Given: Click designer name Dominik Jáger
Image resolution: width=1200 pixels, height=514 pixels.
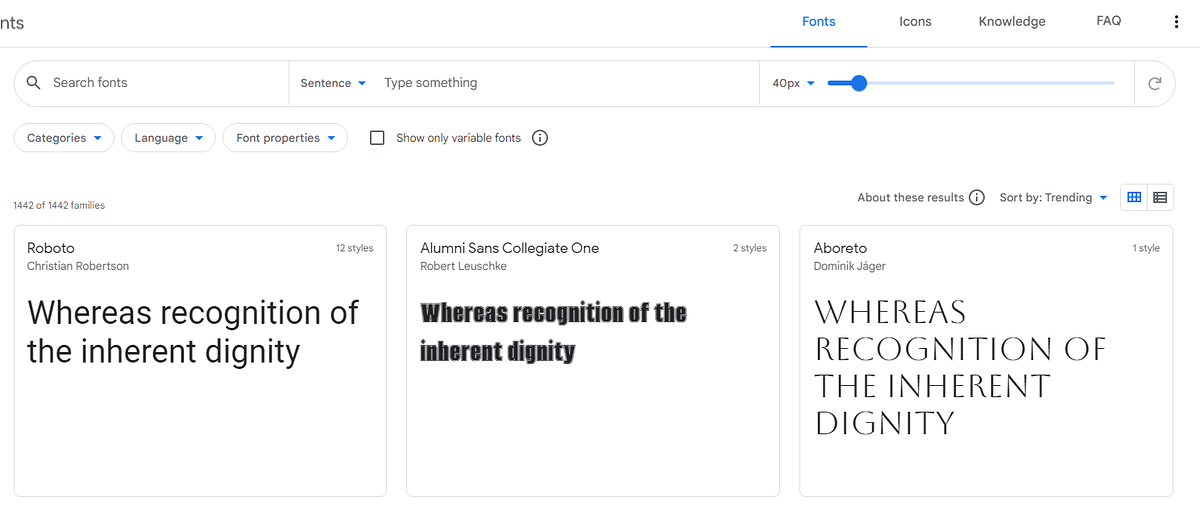Looking at the screenshot, I should (x=850, y=266).
